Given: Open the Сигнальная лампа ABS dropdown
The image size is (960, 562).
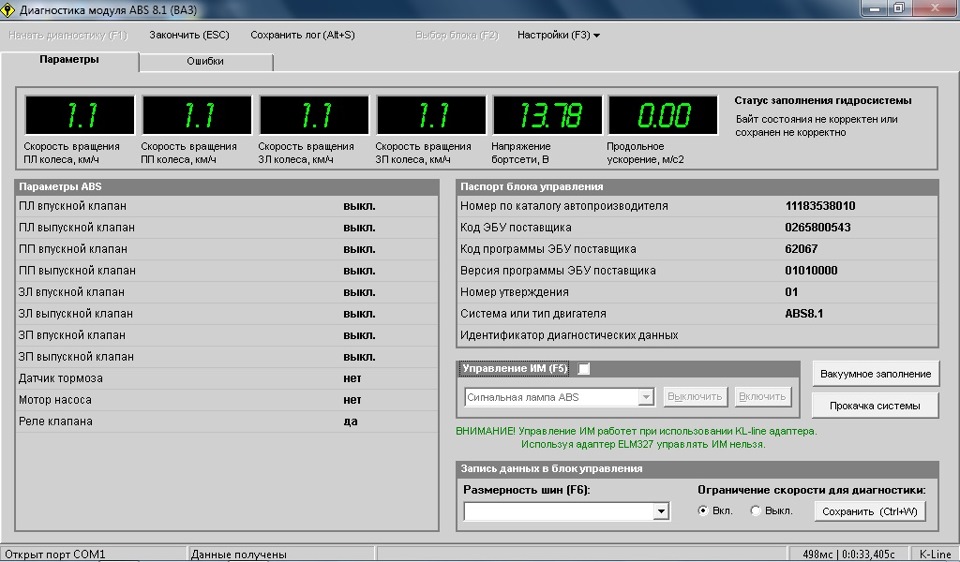Looking at the screenshot, I should pyautogui.click(x=645, y=397).
